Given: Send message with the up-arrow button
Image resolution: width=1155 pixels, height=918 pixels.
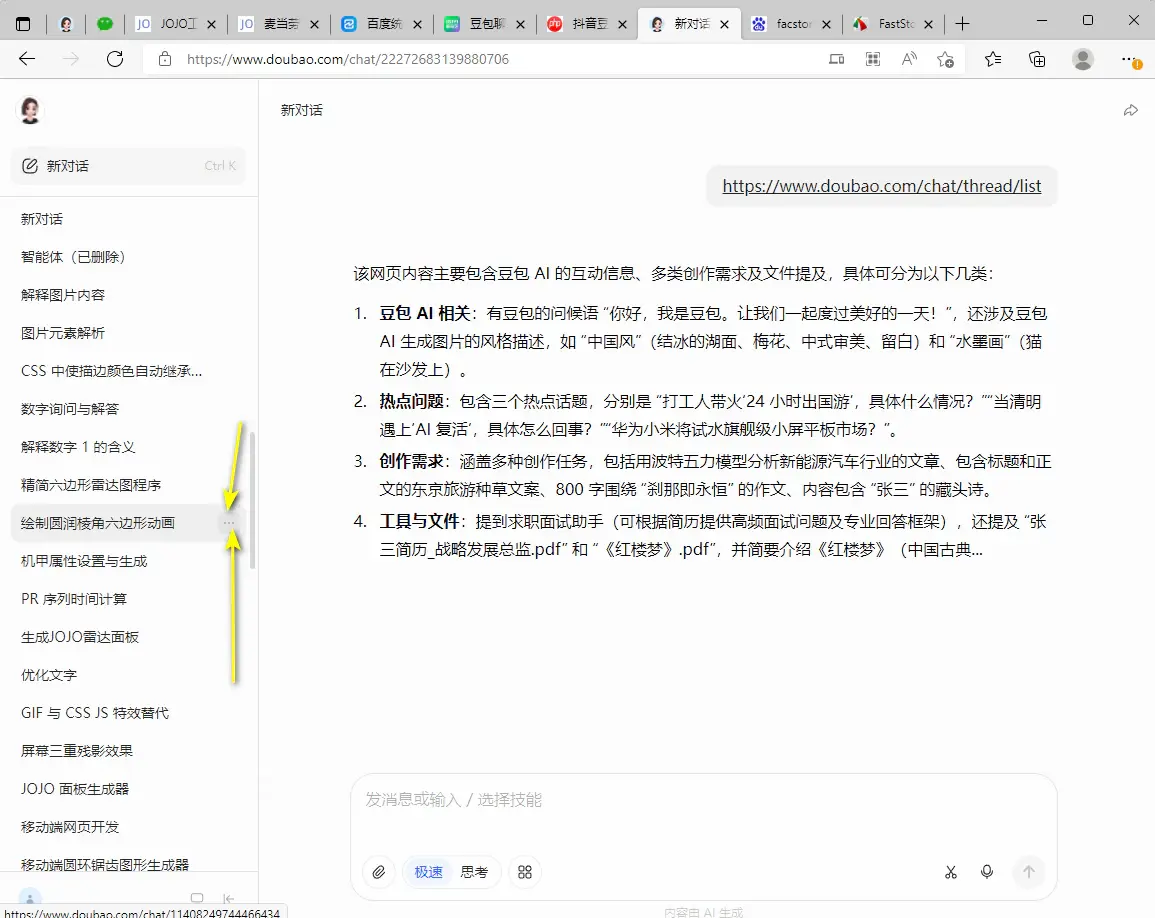Looking at the screenshot, I should [1029, 872].
